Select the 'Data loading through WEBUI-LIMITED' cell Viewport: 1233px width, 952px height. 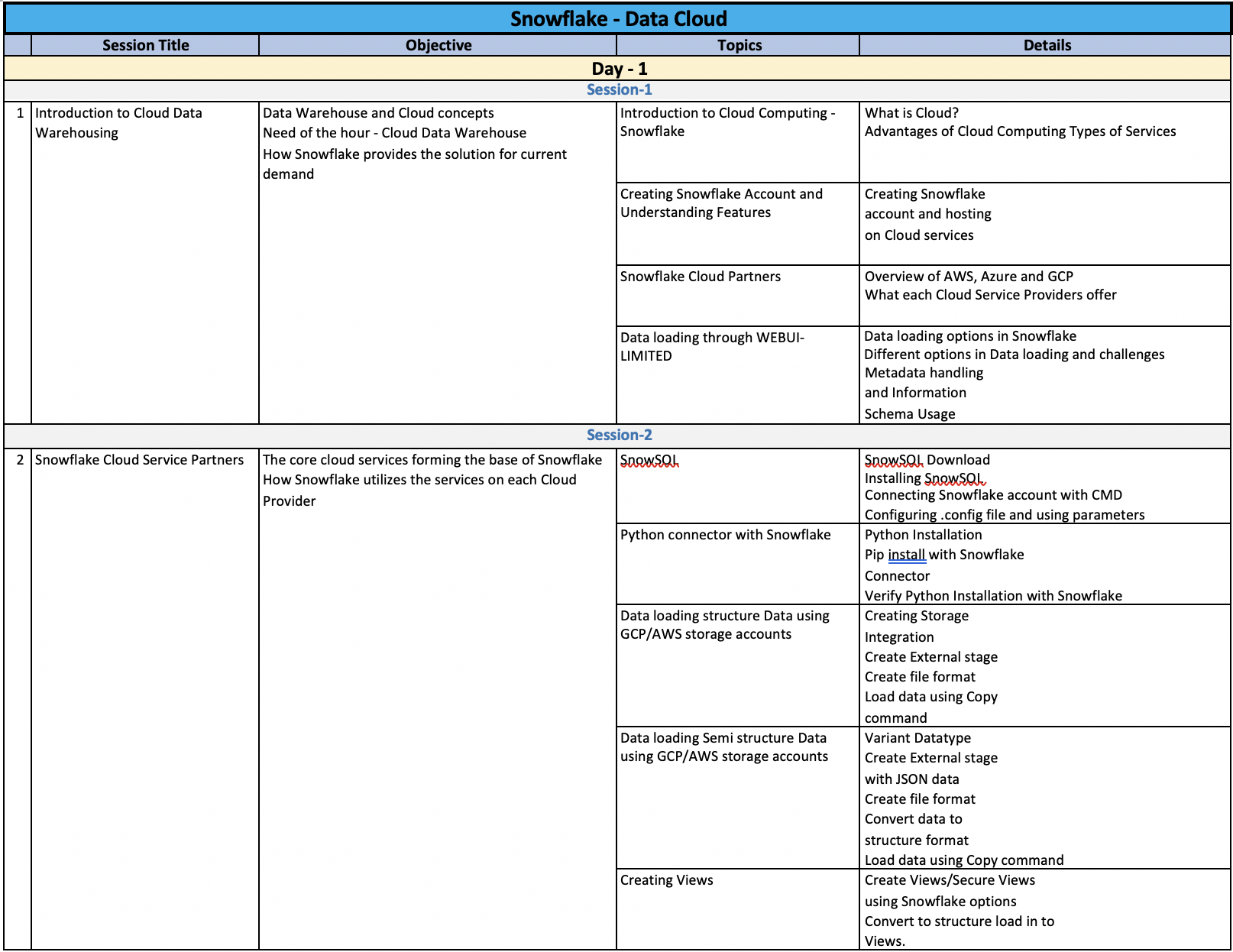[x=738, y=374]
